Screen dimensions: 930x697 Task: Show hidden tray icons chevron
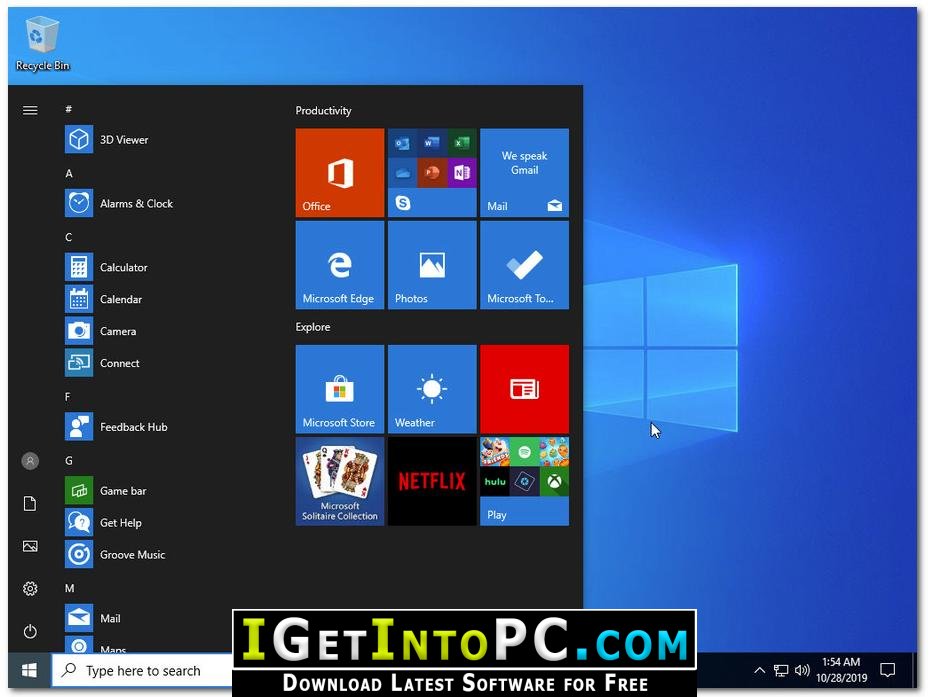(759, 670)
